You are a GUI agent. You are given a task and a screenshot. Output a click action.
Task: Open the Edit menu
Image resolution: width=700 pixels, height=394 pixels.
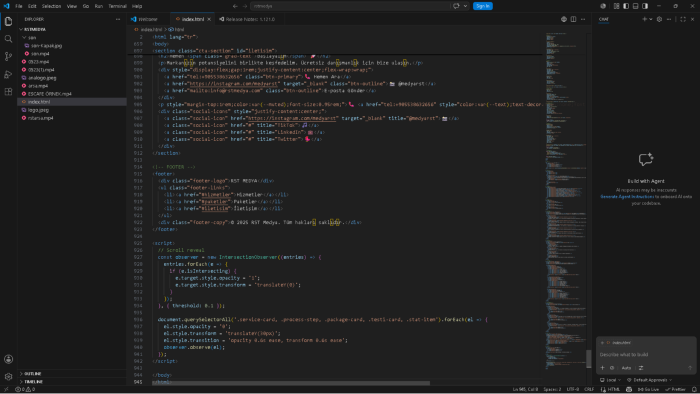(32, 6)
